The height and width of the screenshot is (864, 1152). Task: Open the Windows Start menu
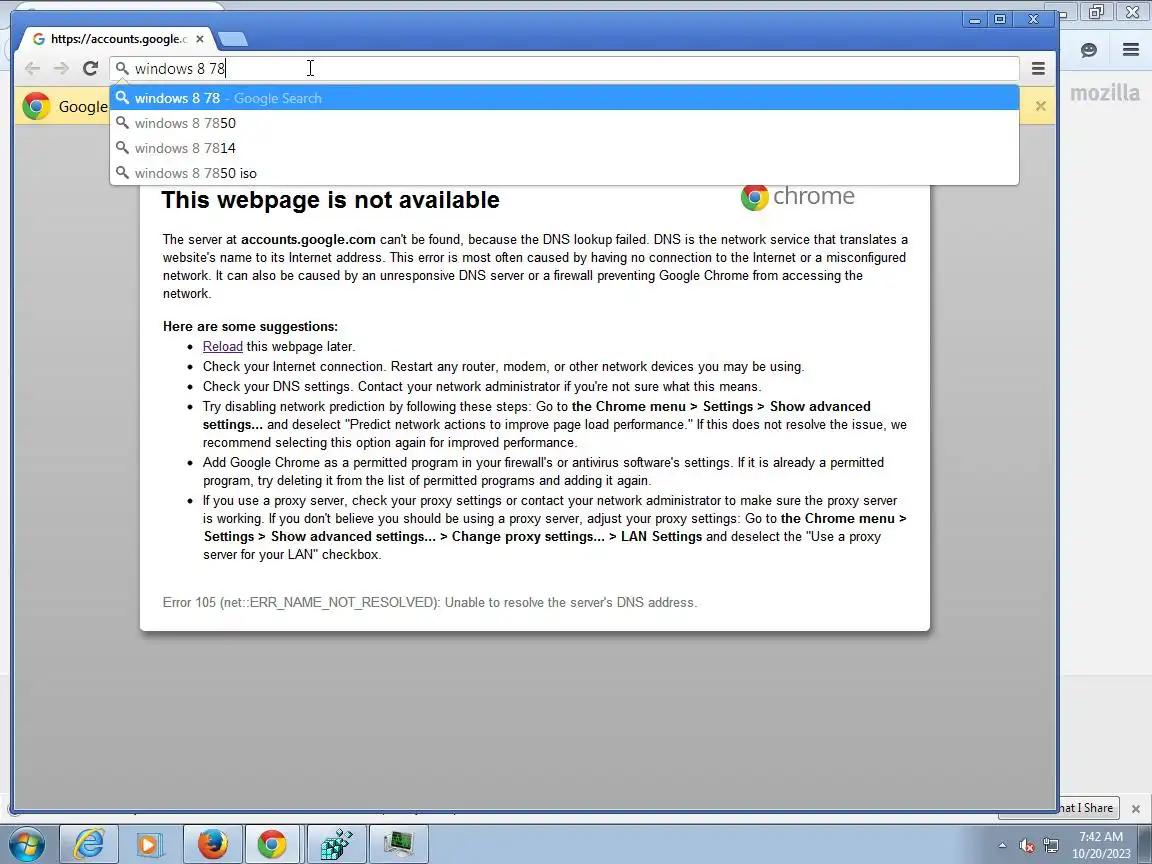click(26, 844)
